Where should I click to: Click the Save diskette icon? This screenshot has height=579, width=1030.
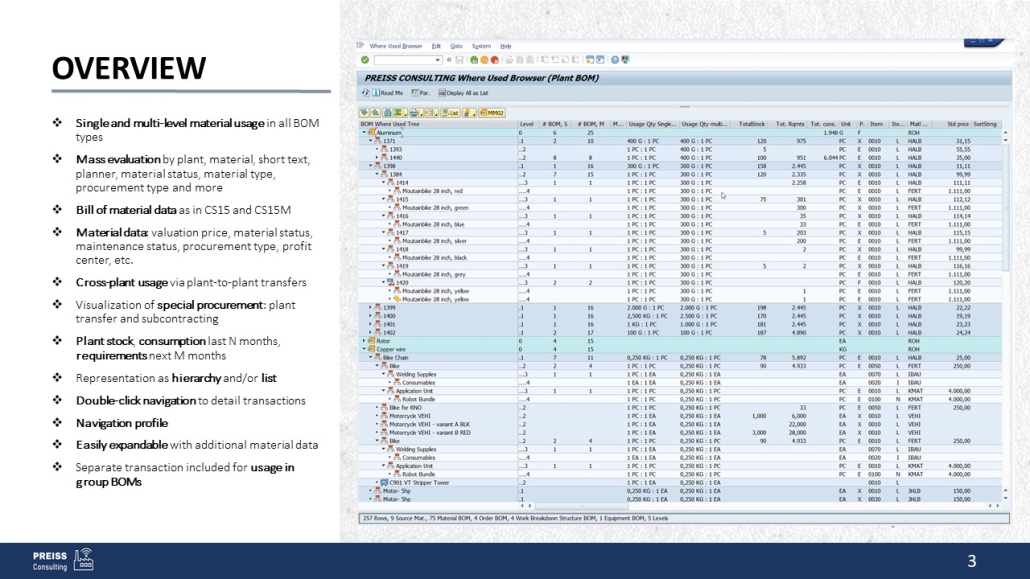coord(459,60)
